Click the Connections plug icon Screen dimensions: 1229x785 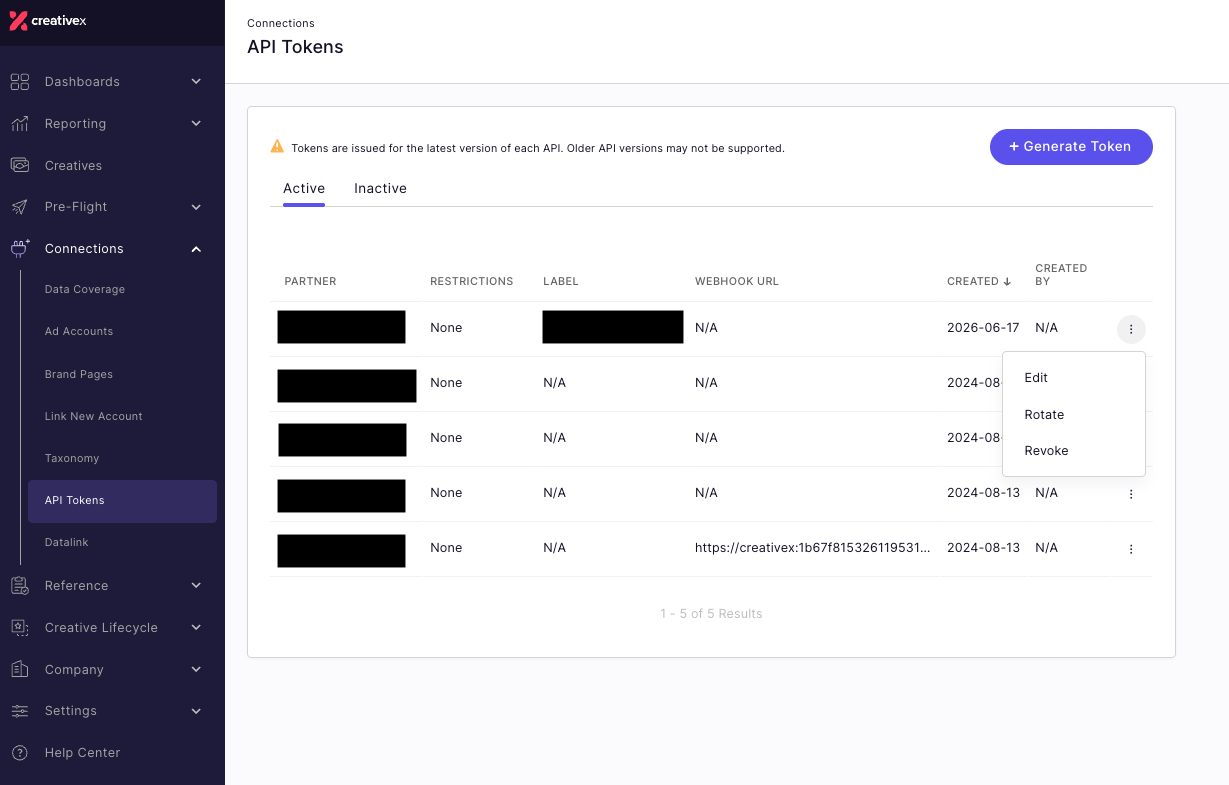(20, 249)
